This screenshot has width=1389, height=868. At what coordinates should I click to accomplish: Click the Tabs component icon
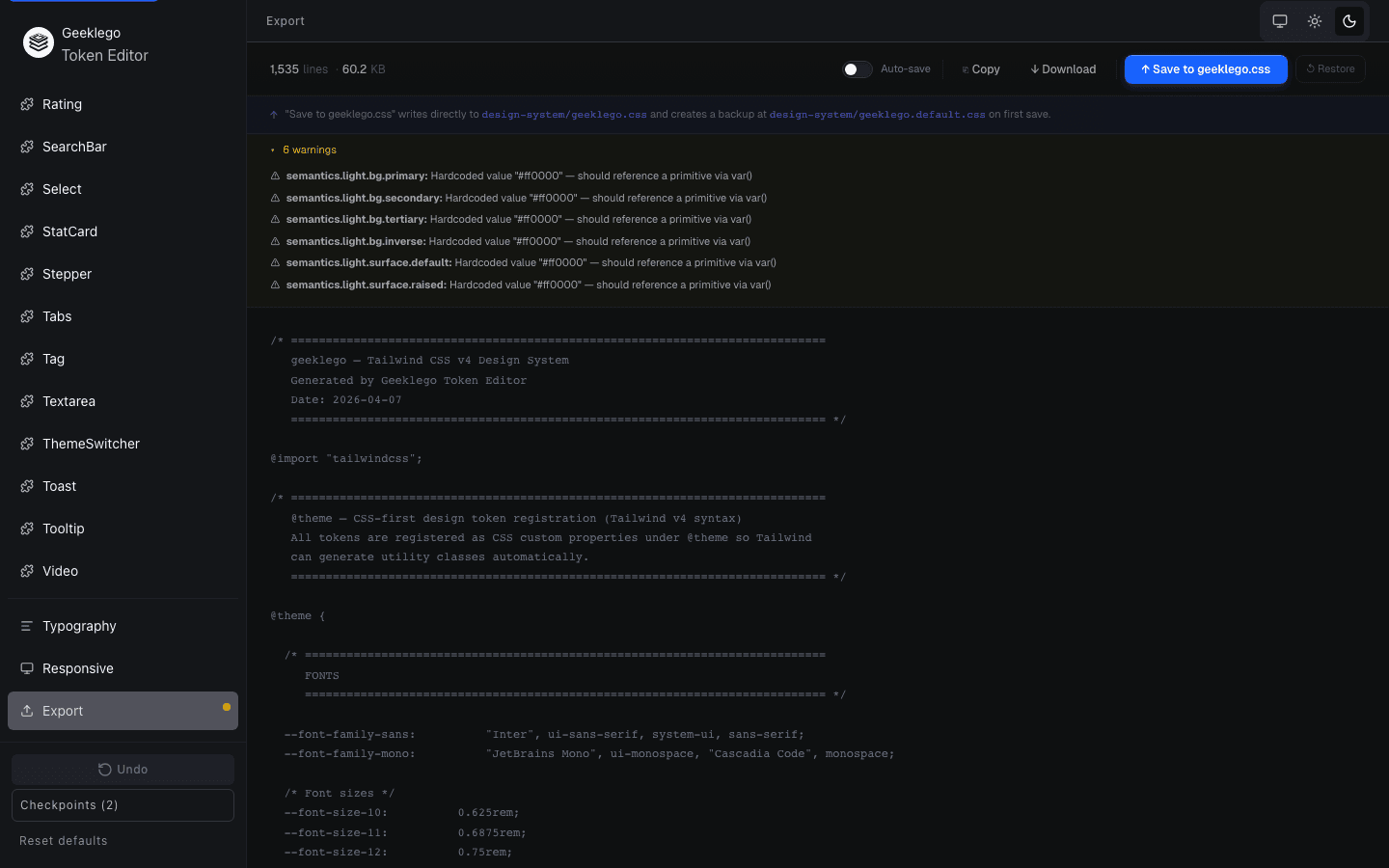point(27,316)
